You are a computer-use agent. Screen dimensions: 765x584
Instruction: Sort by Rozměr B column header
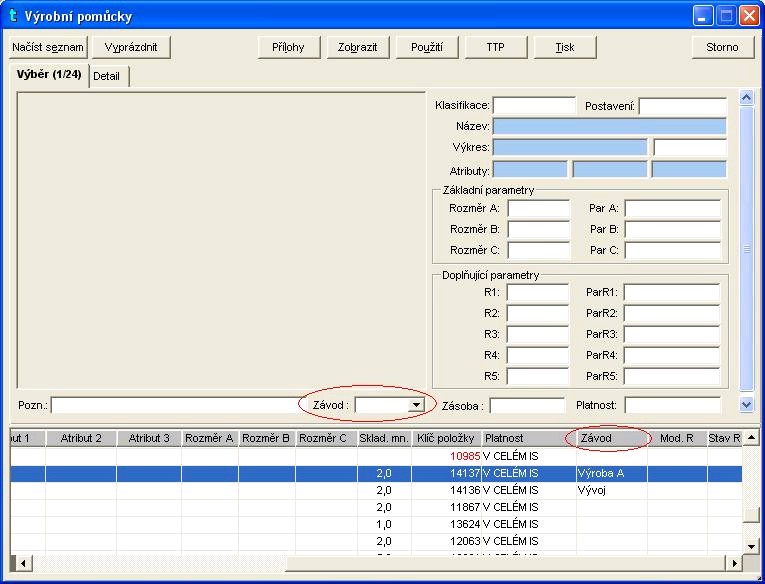tap(266, 438)
